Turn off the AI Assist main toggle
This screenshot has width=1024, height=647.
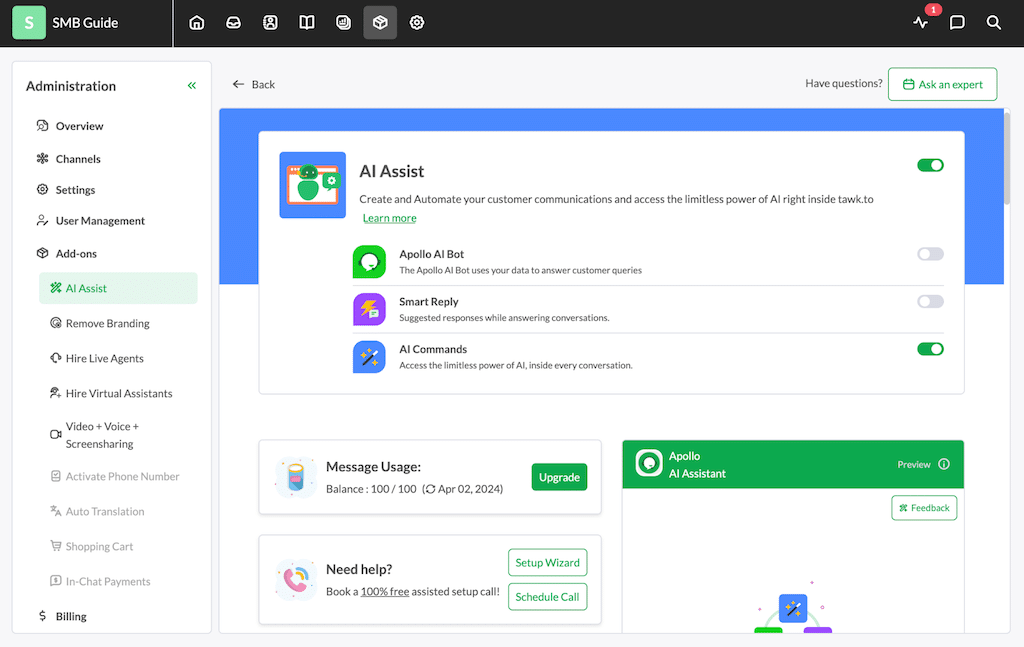click(930, 165)
